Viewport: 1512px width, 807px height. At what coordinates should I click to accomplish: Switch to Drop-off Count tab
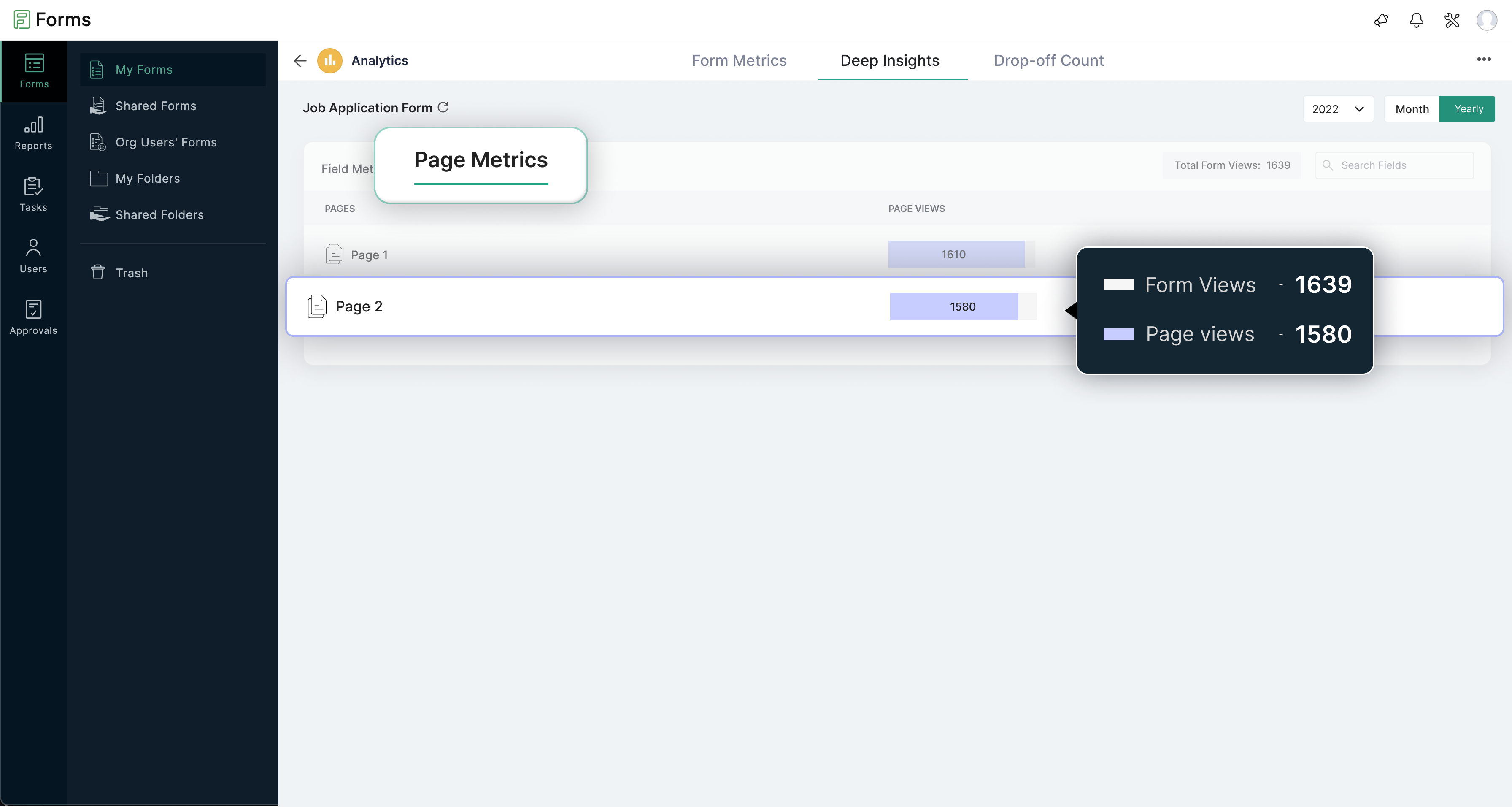1049,60
